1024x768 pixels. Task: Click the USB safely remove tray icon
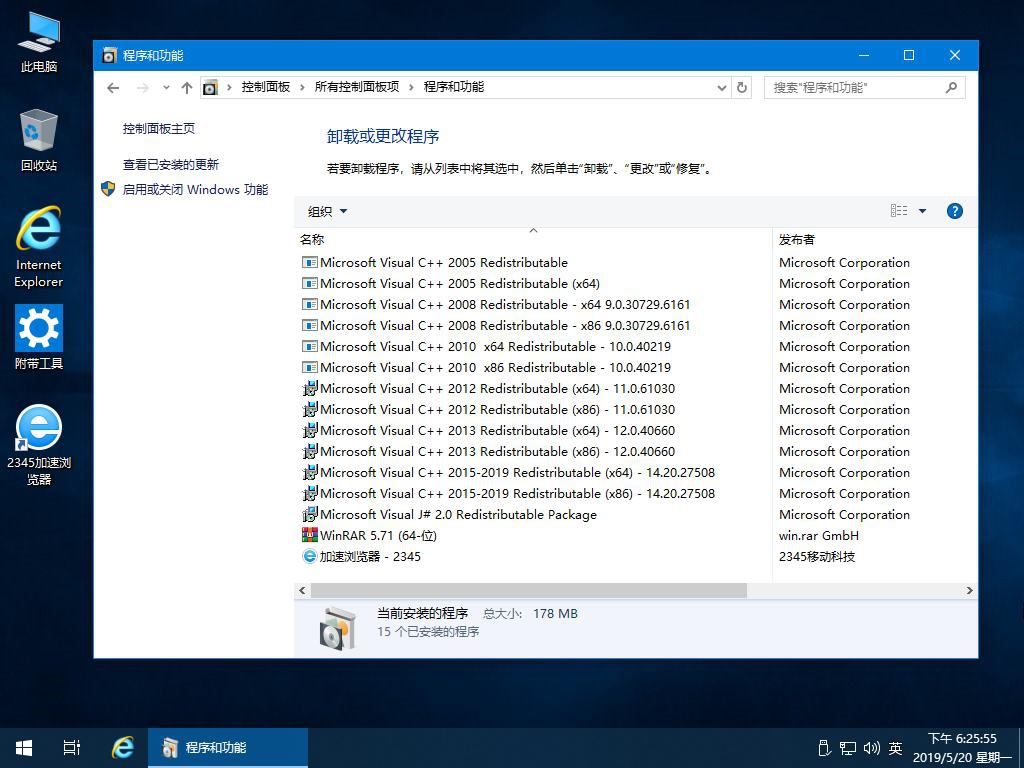coord(824,748)
